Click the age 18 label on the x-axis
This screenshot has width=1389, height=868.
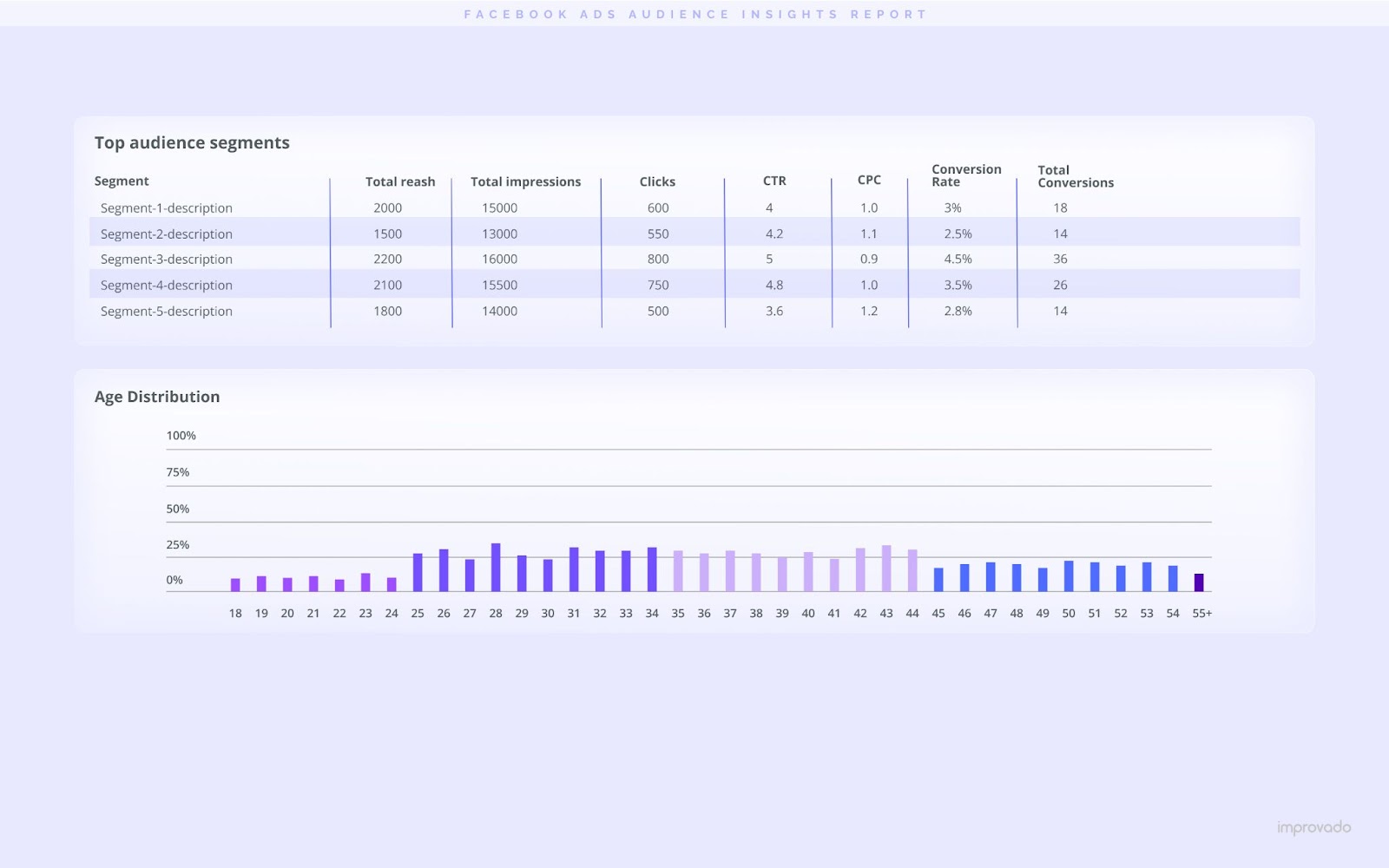click(x=234, y=612)
